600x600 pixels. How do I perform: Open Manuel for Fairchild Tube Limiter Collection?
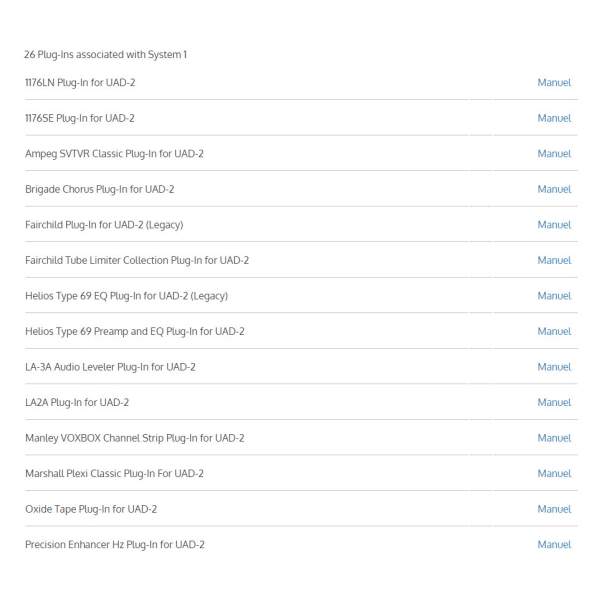[554, 261]
